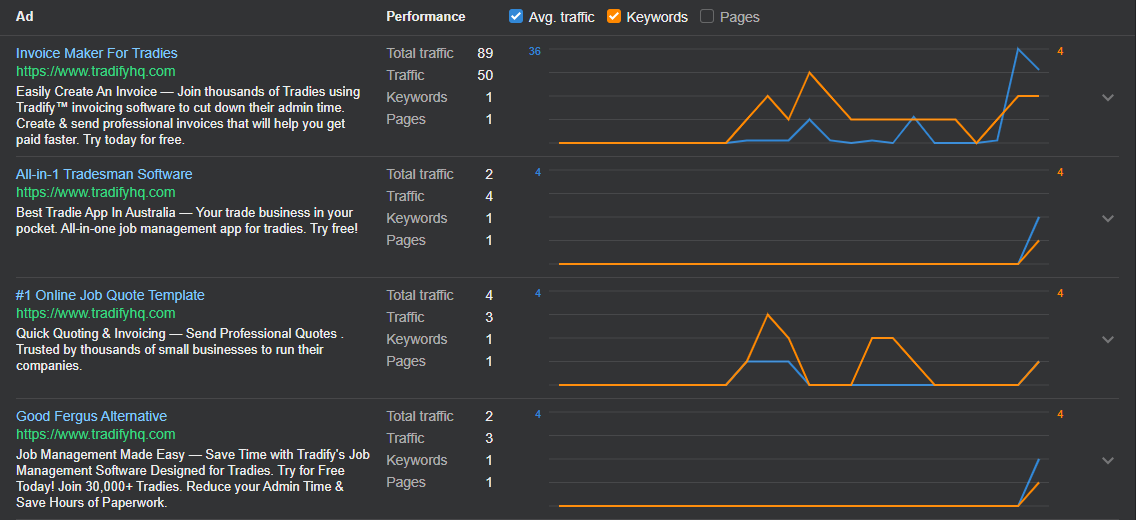Click Total traffic label in All-in-1 Tradesman row
1136x520 pixels.
pyautogui.click(x=420, y=174)
